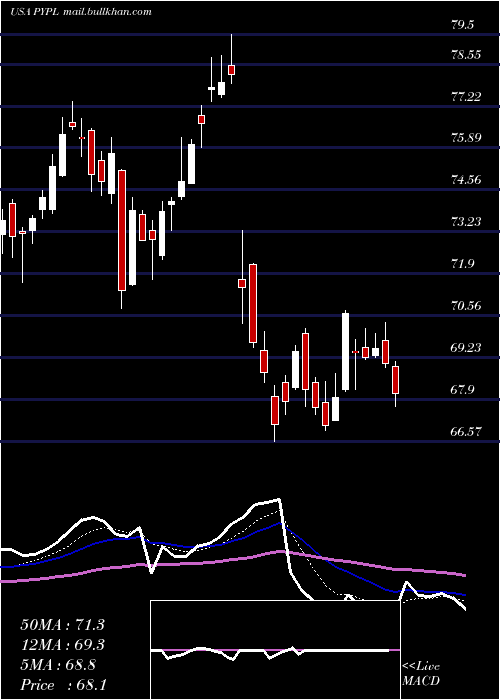Click the 79.5 price axis label

(462, 25)
